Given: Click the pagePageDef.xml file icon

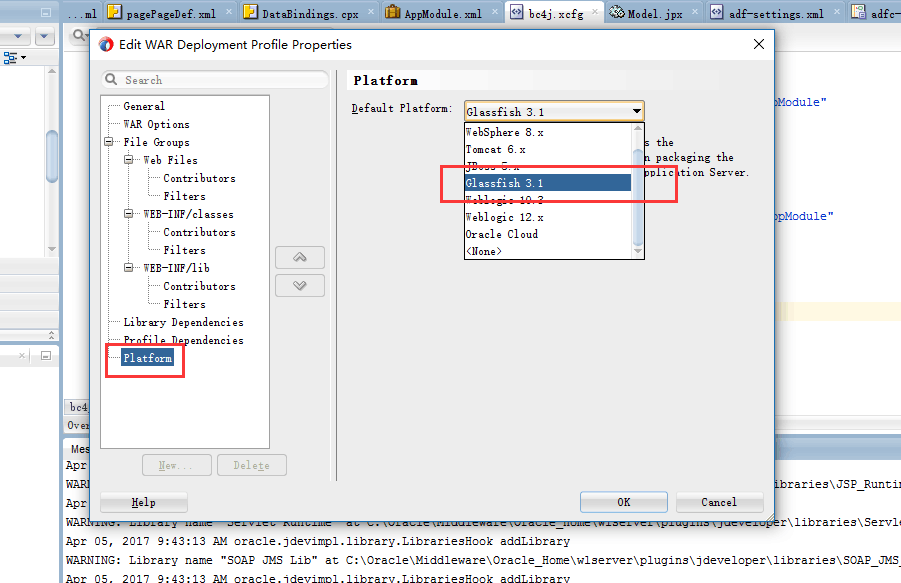Looking at the screenshot, I should point(115,12).
